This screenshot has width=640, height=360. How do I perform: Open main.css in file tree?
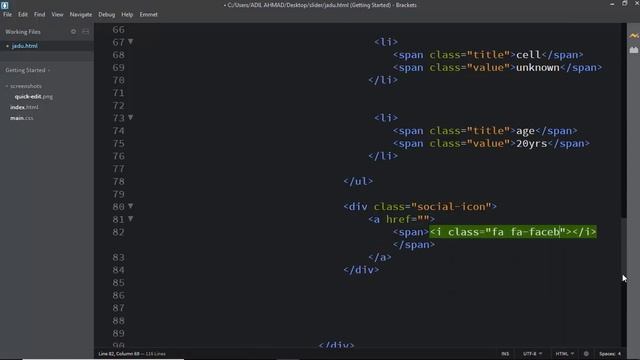22,118
